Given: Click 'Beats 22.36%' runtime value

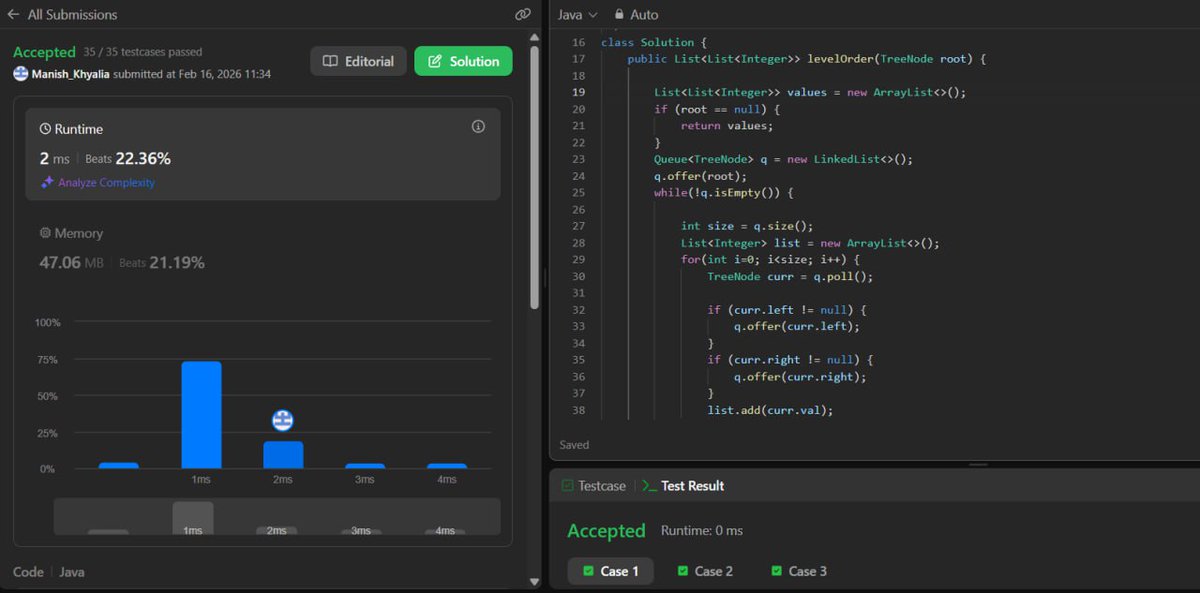Looking at the screenshot, I should (128, 159).
